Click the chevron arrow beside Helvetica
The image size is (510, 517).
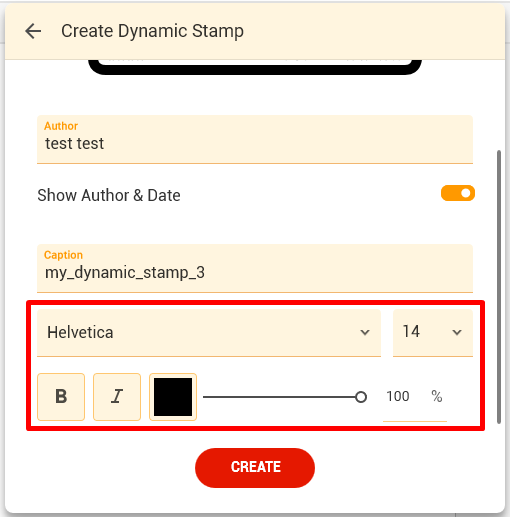(365, 332)
